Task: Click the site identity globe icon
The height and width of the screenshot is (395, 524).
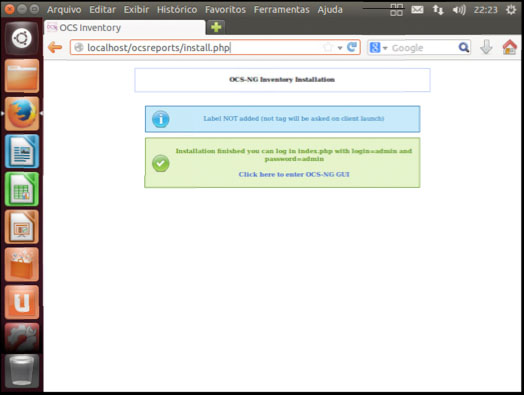Action: (x=79, y=47)
